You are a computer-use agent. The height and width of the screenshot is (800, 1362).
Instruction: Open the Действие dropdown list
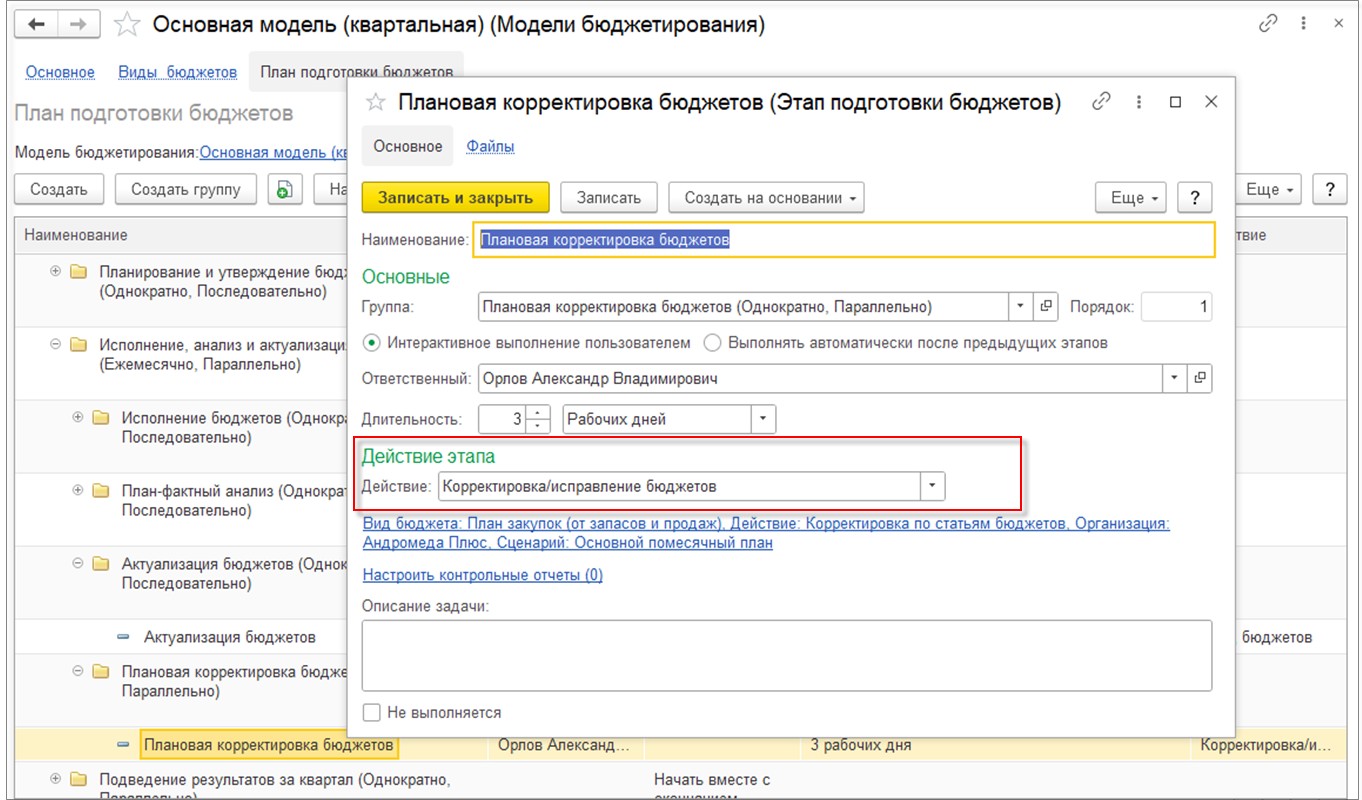tap(933, 486)
